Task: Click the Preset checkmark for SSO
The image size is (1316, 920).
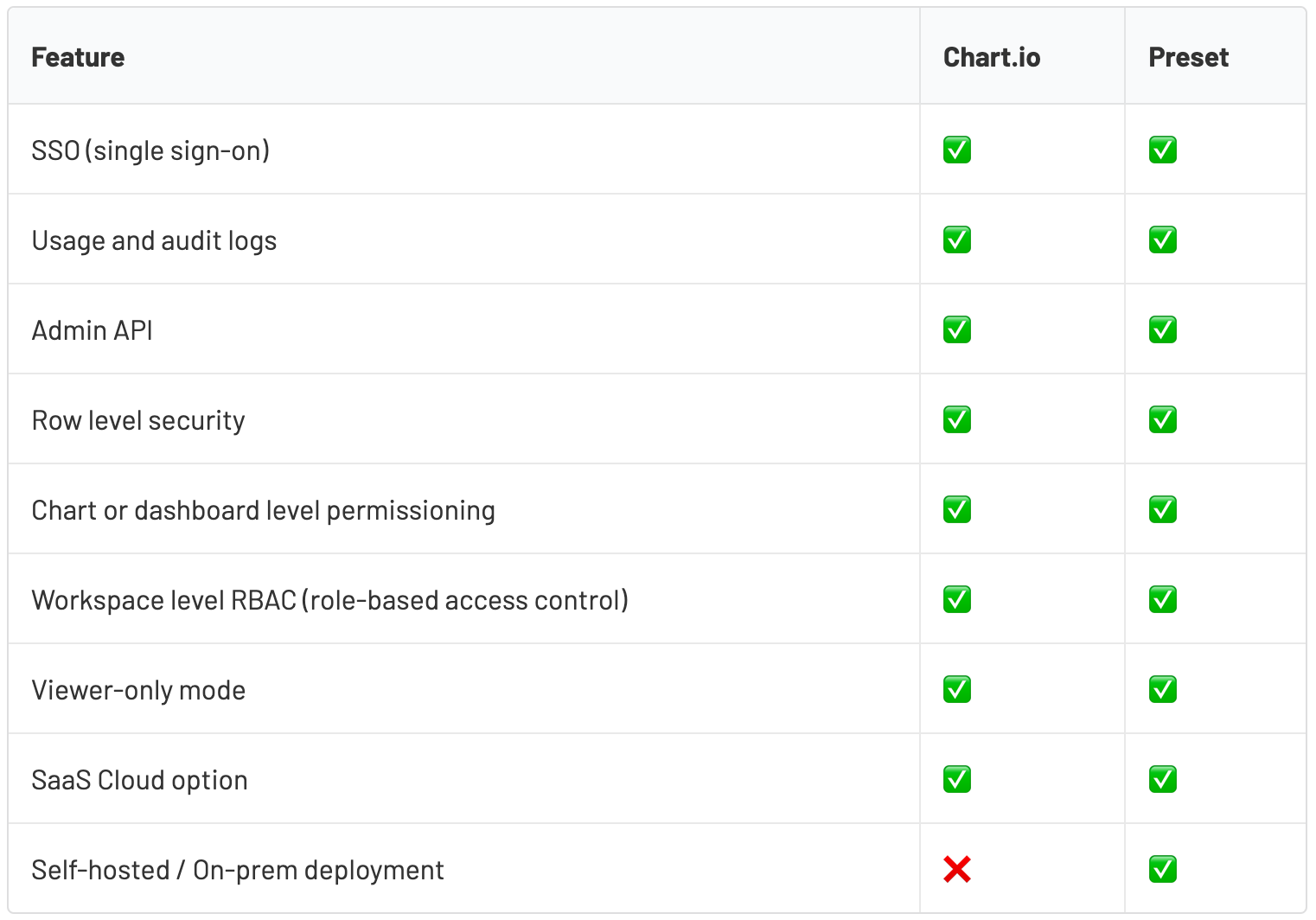Action: click(1163, 150)
